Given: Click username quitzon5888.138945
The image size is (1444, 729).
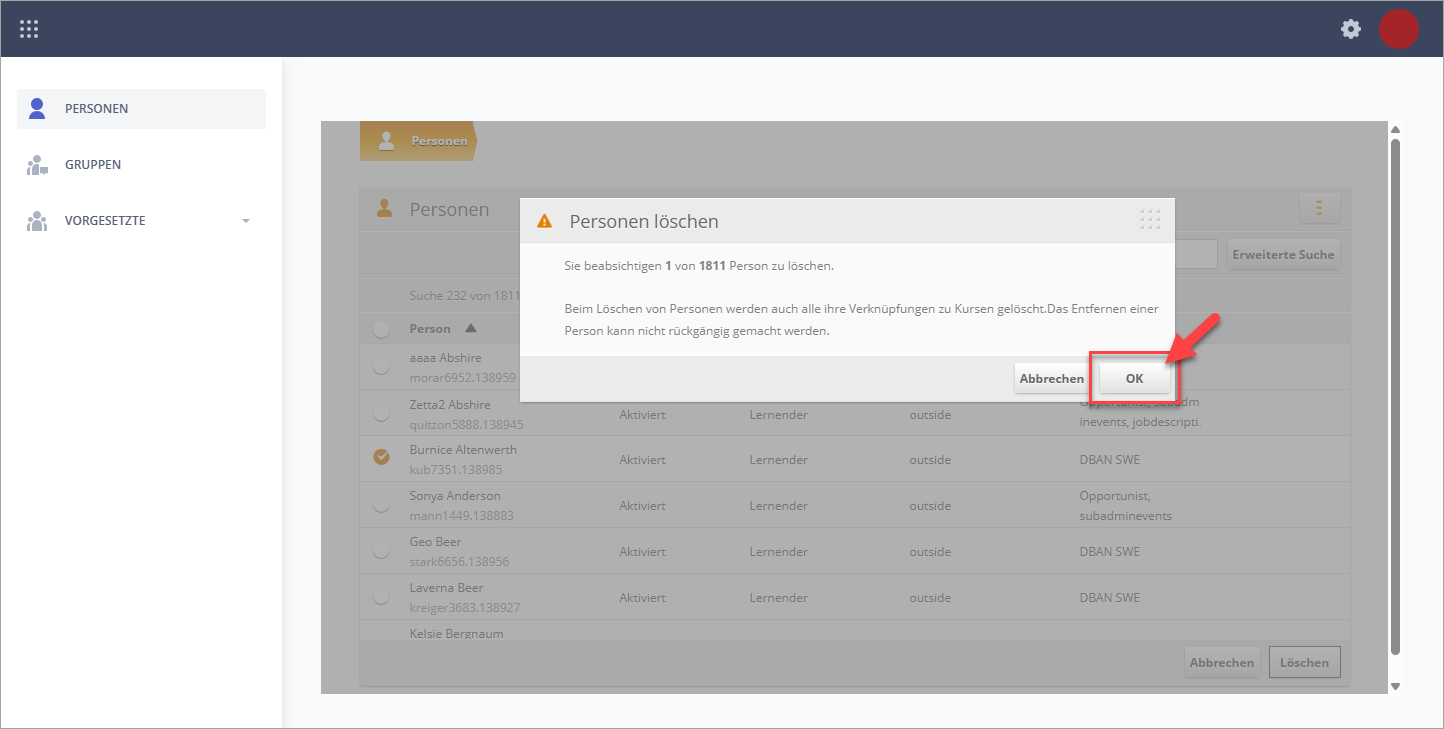Looking at the screenshot, I should [x=467, y=423].
